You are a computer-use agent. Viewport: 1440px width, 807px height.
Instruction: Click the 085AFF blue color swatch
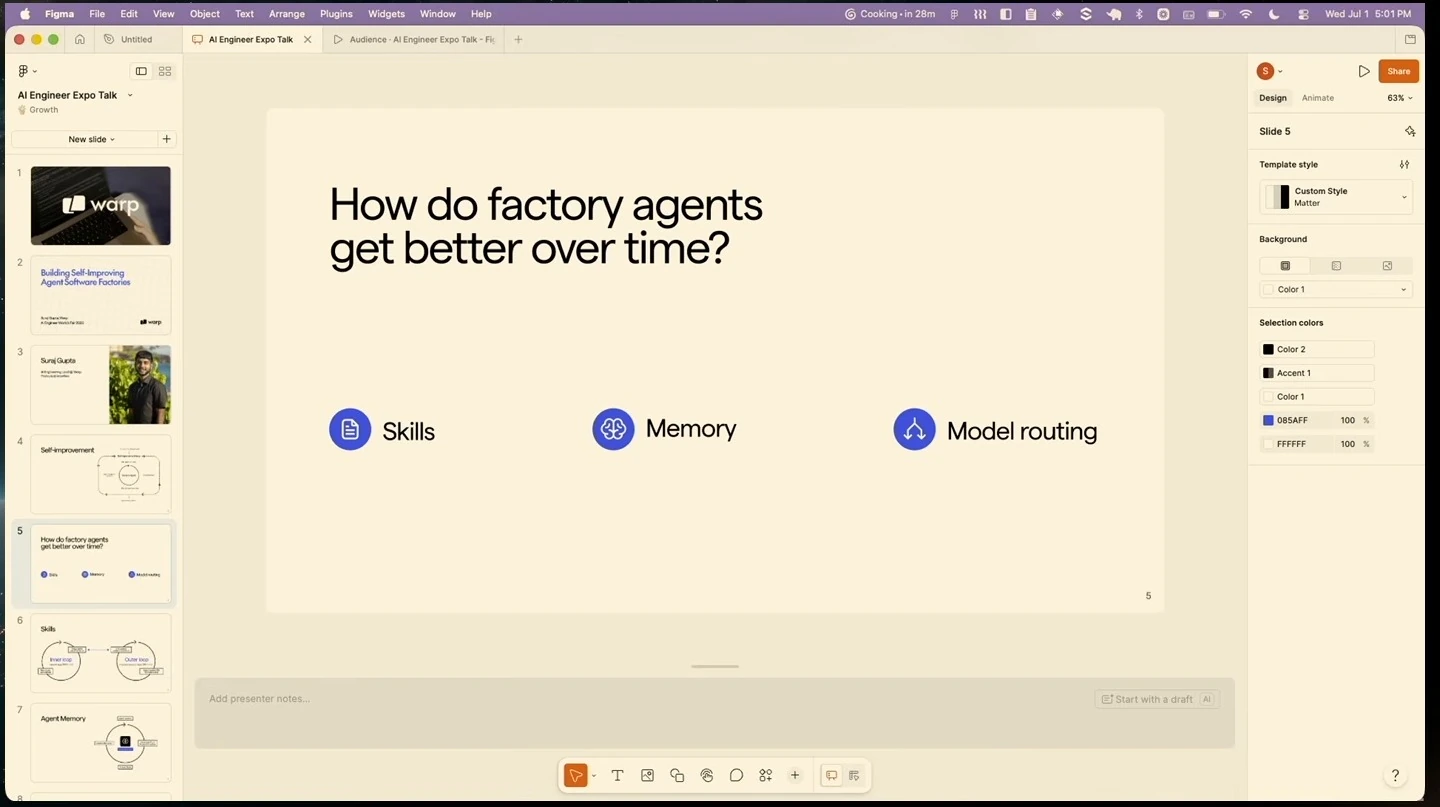[1268, 420]
